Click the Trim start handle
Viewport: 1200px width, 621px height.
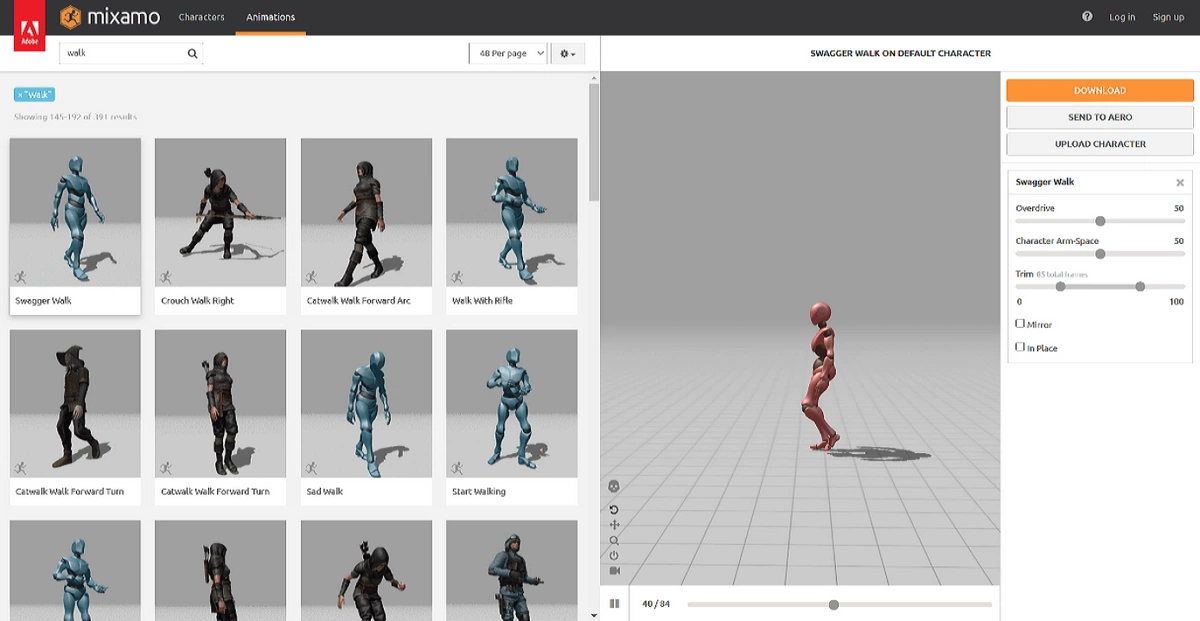(x=1060, y=286)
